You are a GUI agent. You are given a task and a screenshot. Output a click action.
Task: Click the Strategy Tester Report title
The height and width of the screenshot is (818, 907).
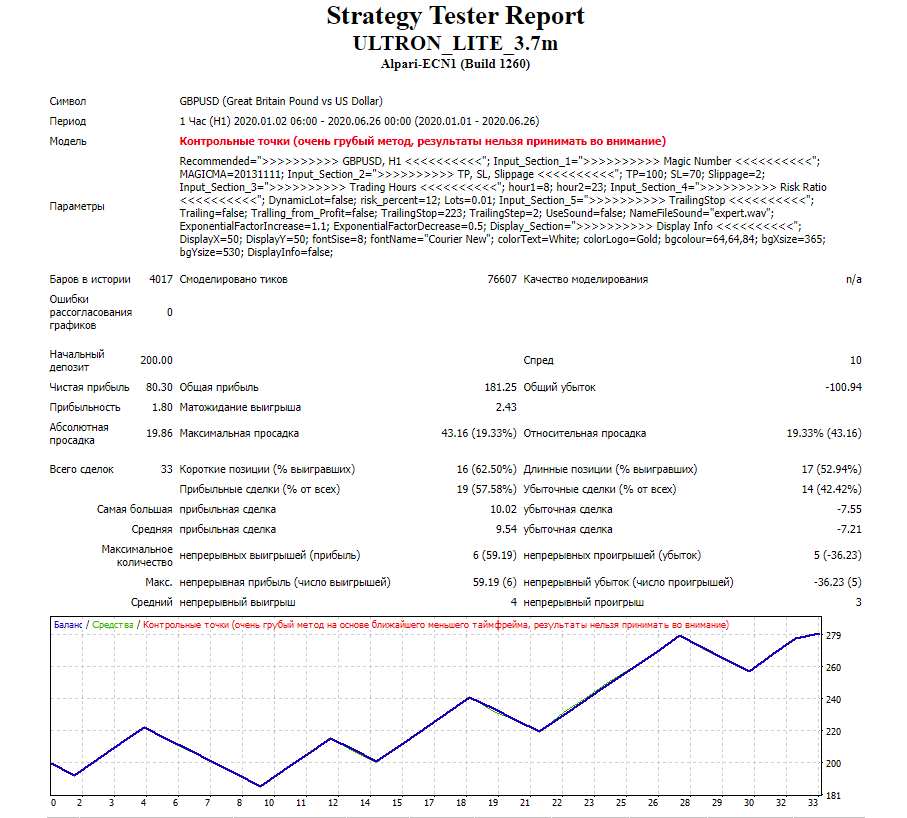[x=455, y=16]
